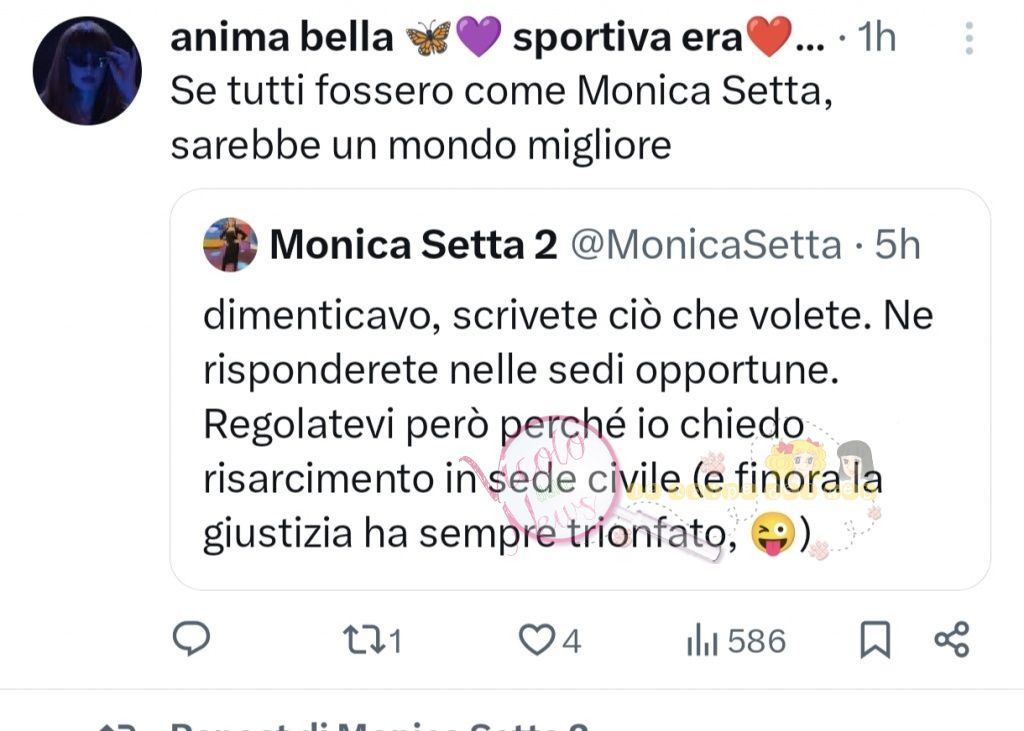Open the Monica Setta 2 name link

[x=413, y=244]
